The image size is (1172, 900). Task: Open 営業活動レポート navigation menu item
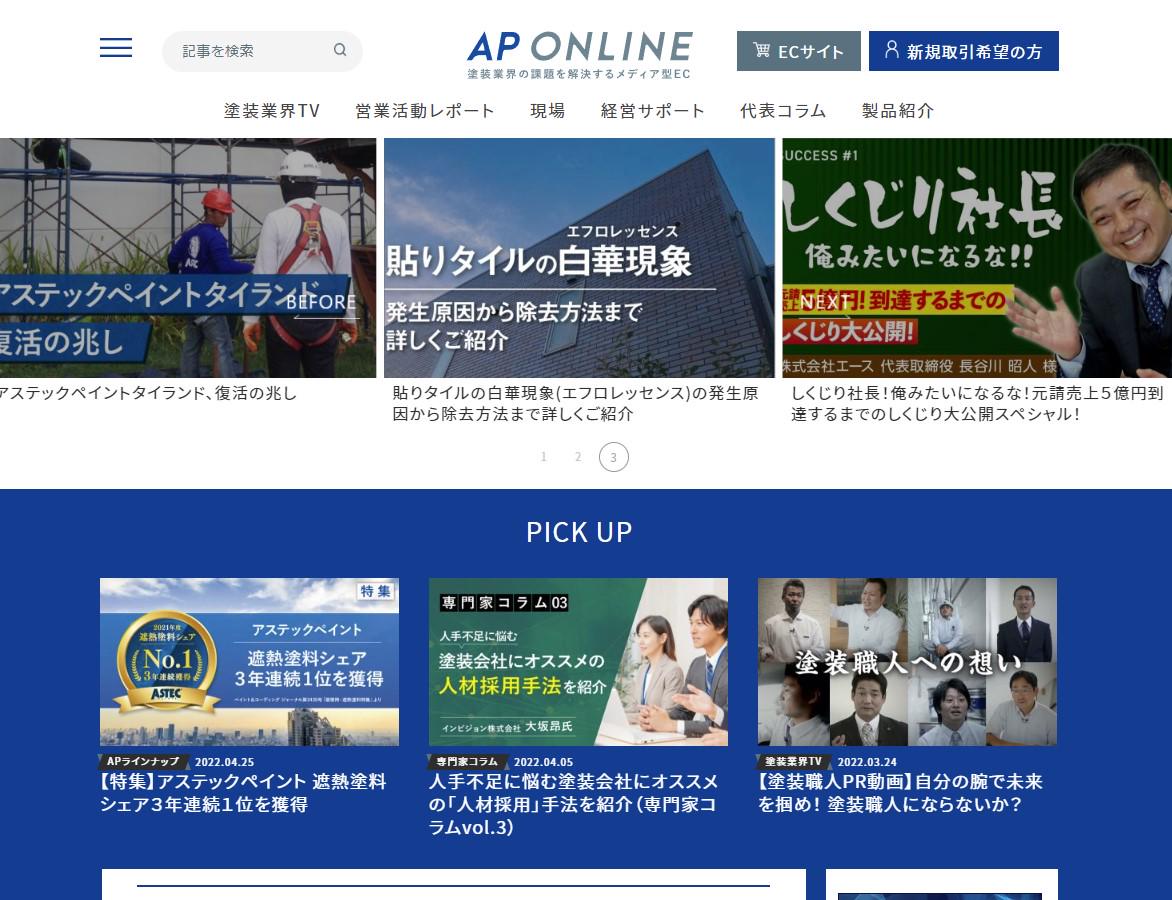coord(425,111)
